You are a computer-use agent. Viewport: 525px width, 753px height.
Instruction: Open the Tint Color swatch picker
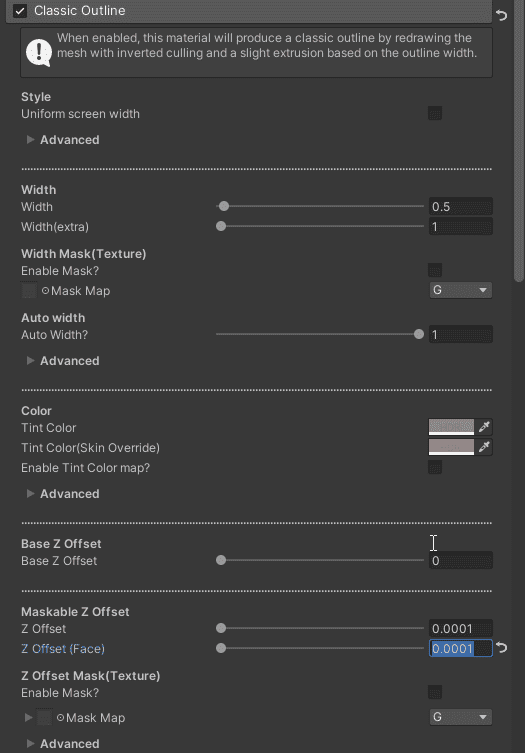pyautogui.click(x=451, y=427)
